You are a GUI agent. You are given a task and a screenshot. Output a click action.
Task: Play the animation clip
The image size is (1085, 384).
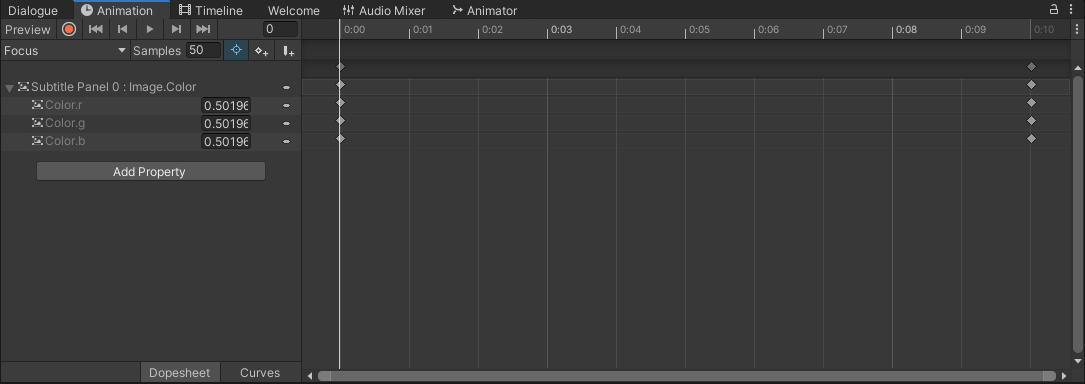149,29
